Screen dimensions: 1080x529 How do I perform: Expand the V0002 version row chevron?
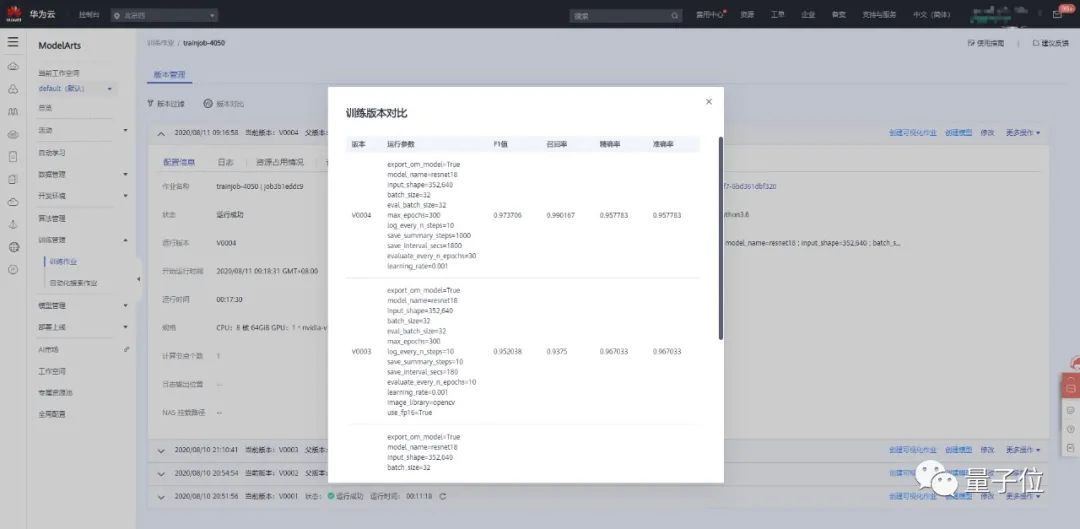[x=161, y=474]
